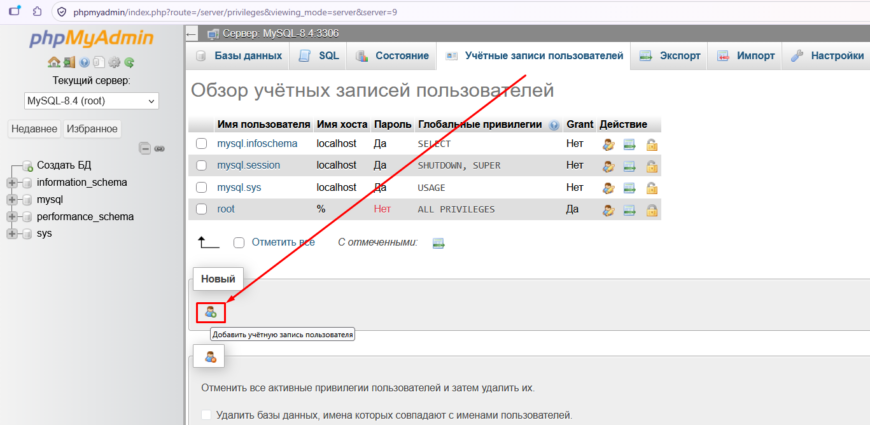Screen dimensions: 870x425
Task: Click the Избранное button
Action: 92,129
